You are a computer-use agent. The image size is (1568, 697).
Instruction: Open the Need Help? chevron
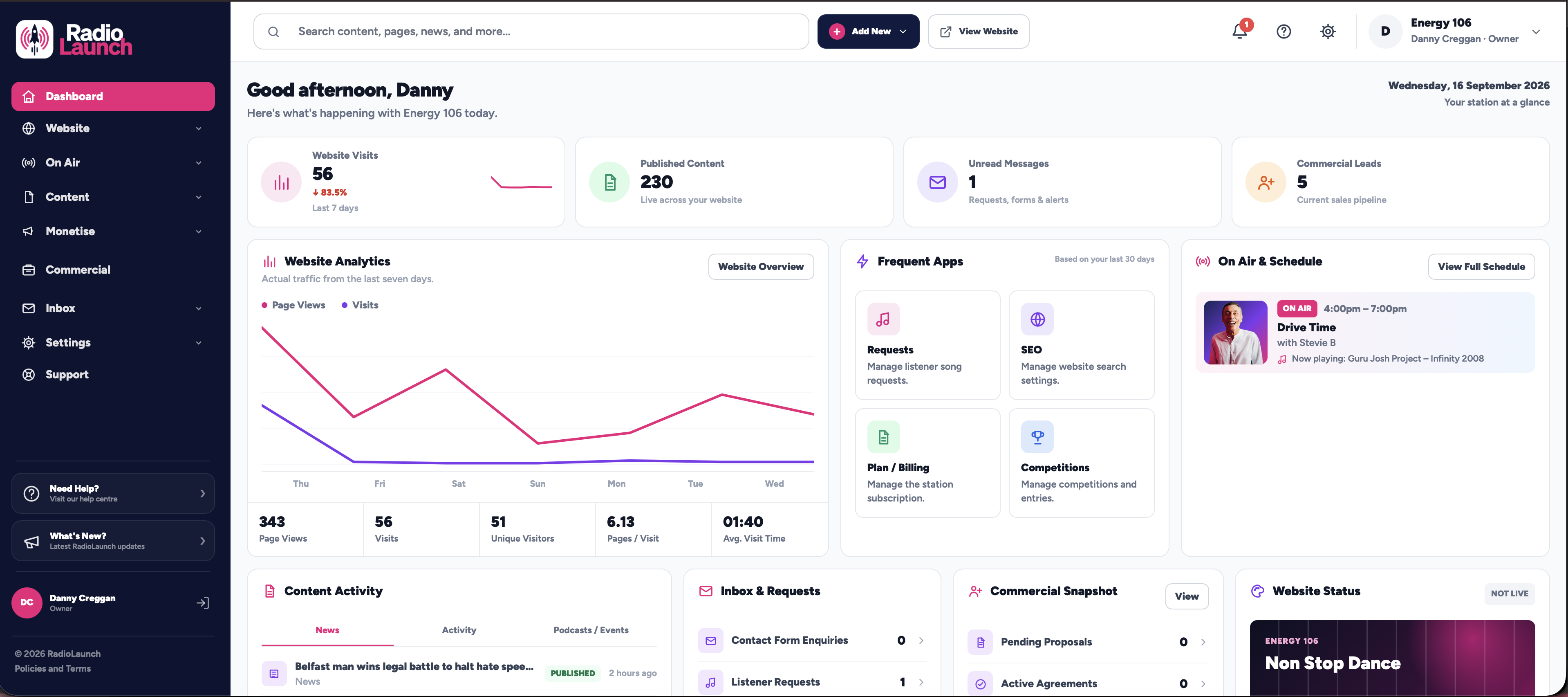203,494
